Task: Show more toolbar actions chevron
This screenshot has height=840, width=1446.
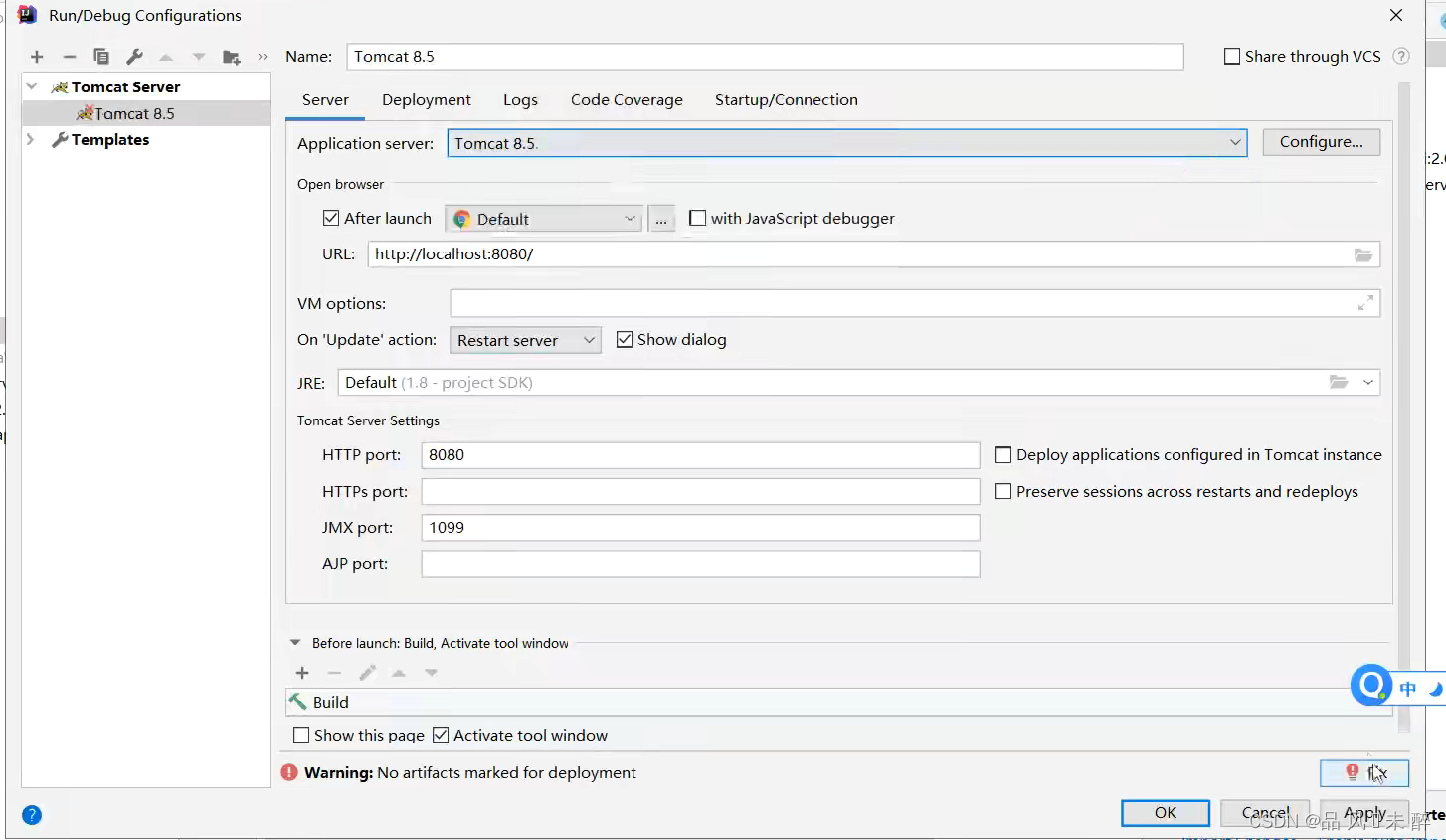Action: [x=263, y=57]
